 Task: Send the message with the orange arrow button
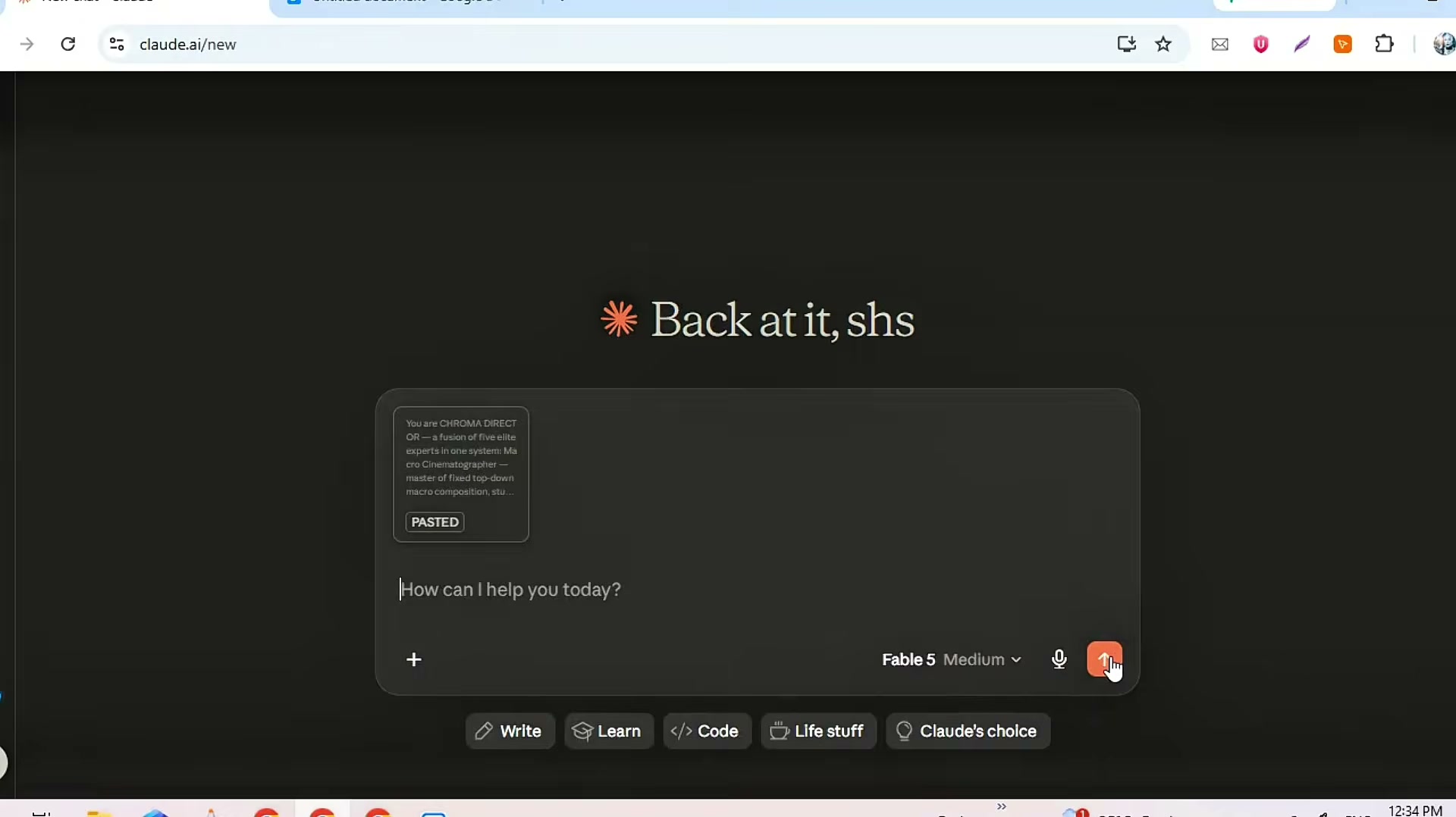click(1104, 659)
